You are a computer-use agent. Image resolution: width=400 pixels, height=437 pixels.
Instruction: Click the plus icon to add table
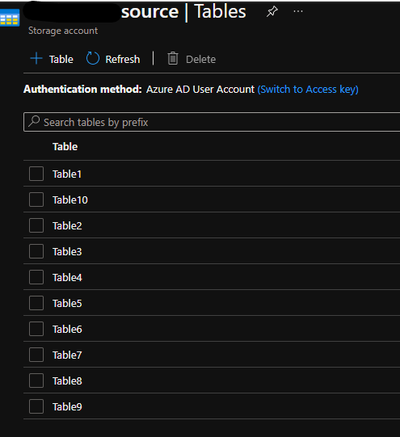(36, 58)
